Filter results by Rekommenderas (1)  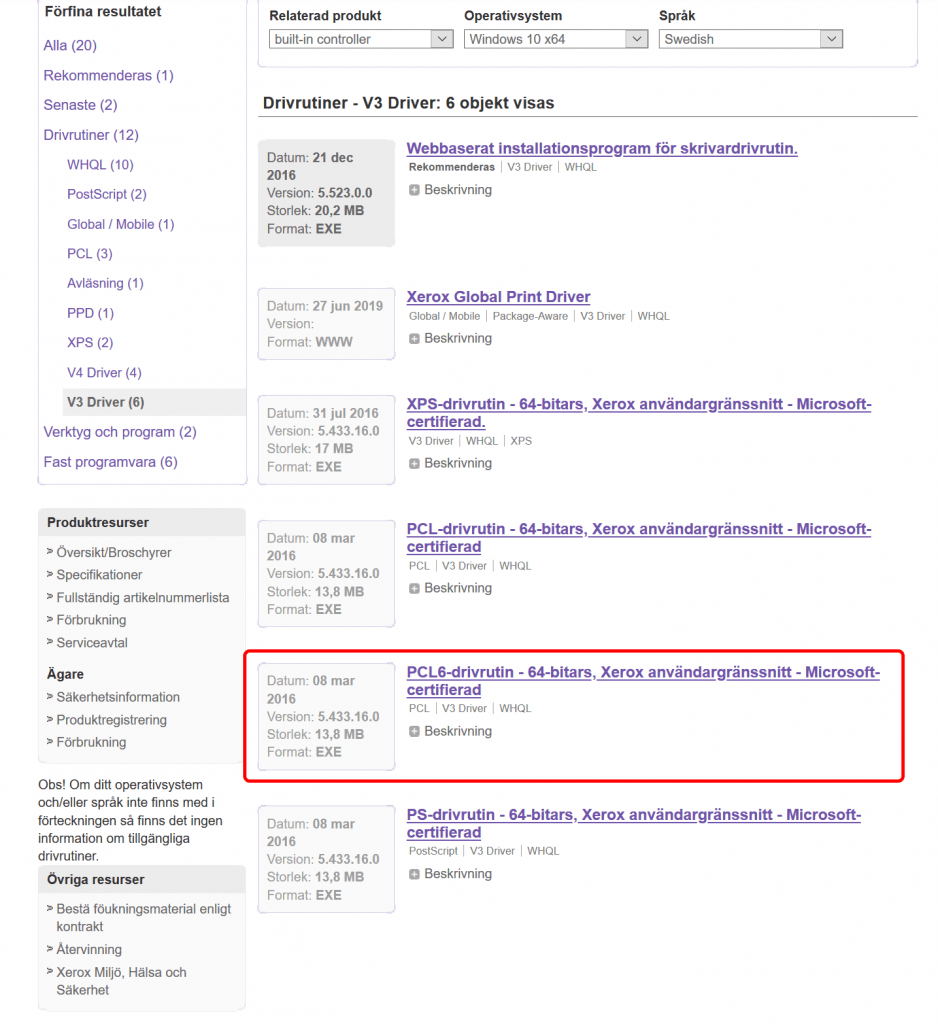[x=108, y=75]
